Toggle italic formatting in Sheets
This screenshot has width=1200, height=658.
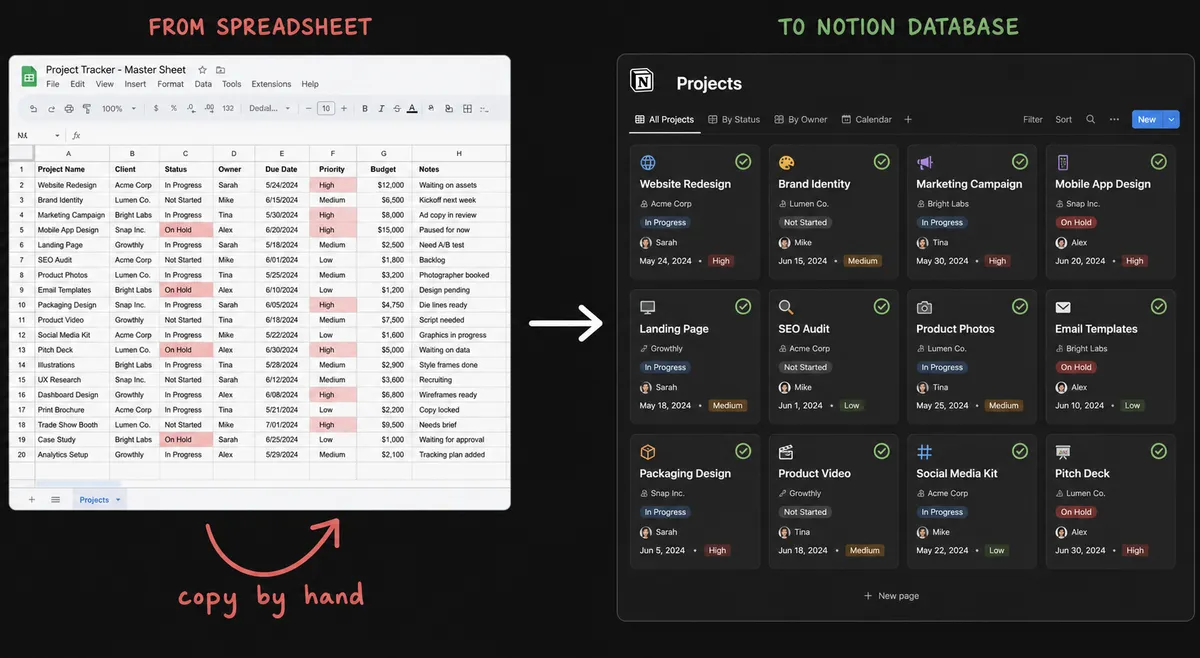(x=381, y=108)
